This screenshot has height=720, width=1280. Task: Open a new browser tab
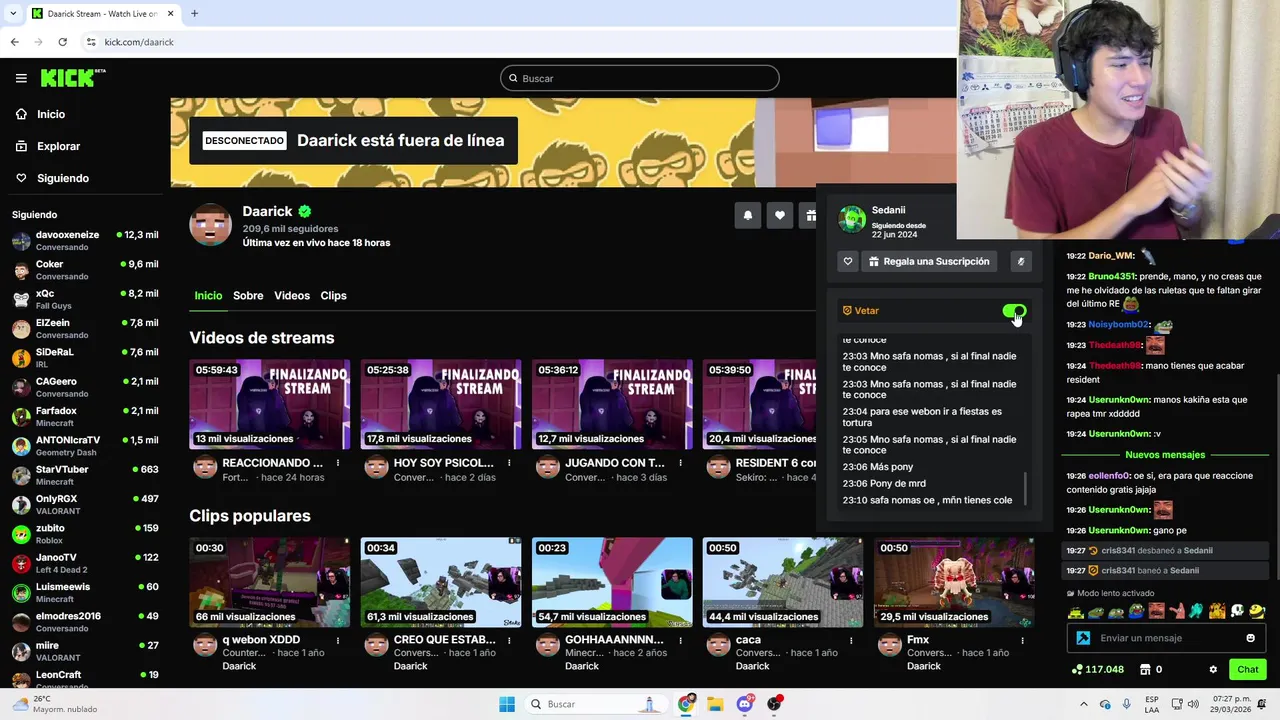pos(194,13)
